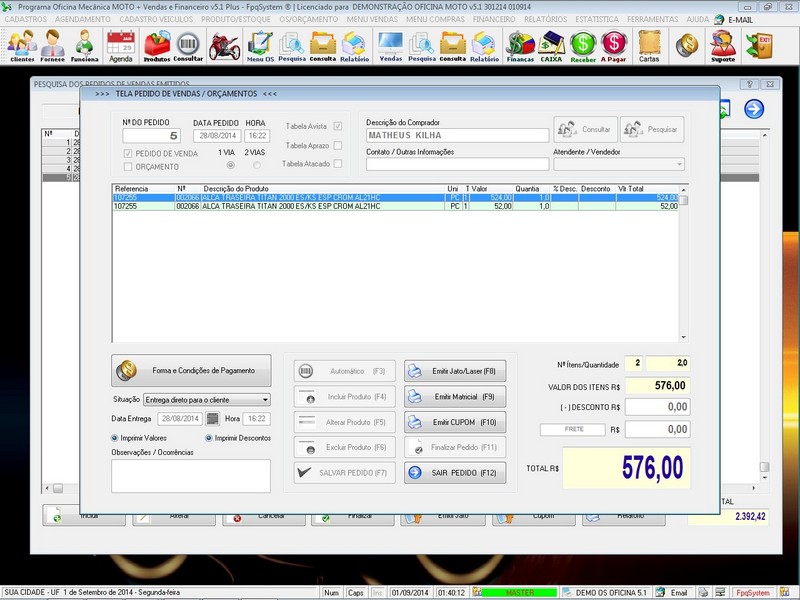
Task: Click the Incluir Produto (F4) button
Action: pyautogui.click(x=344, y=396)
